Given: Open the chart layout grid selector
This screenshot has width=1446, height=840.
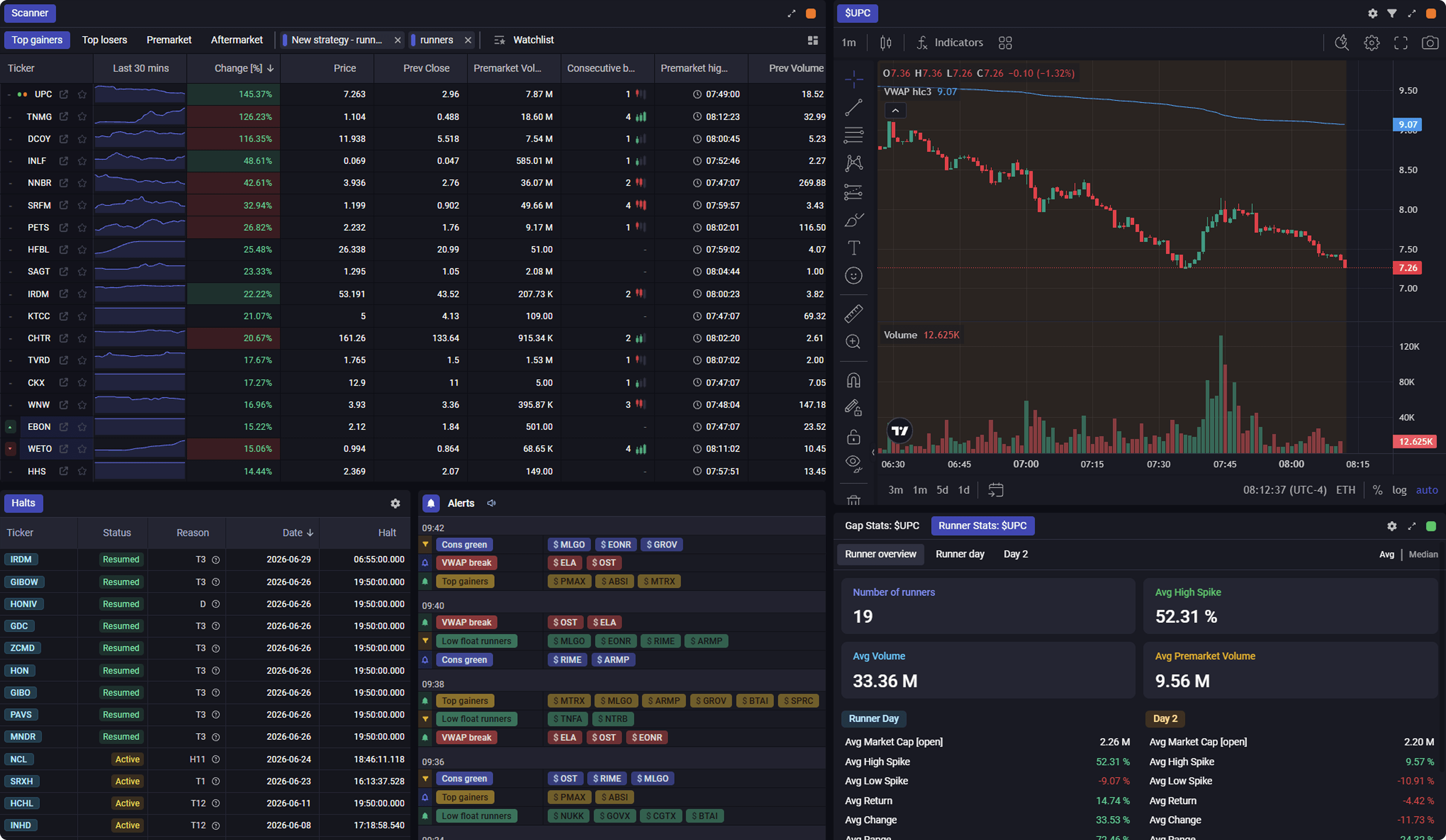Looking at the screenshot, I should click(x=1005, y=43).
